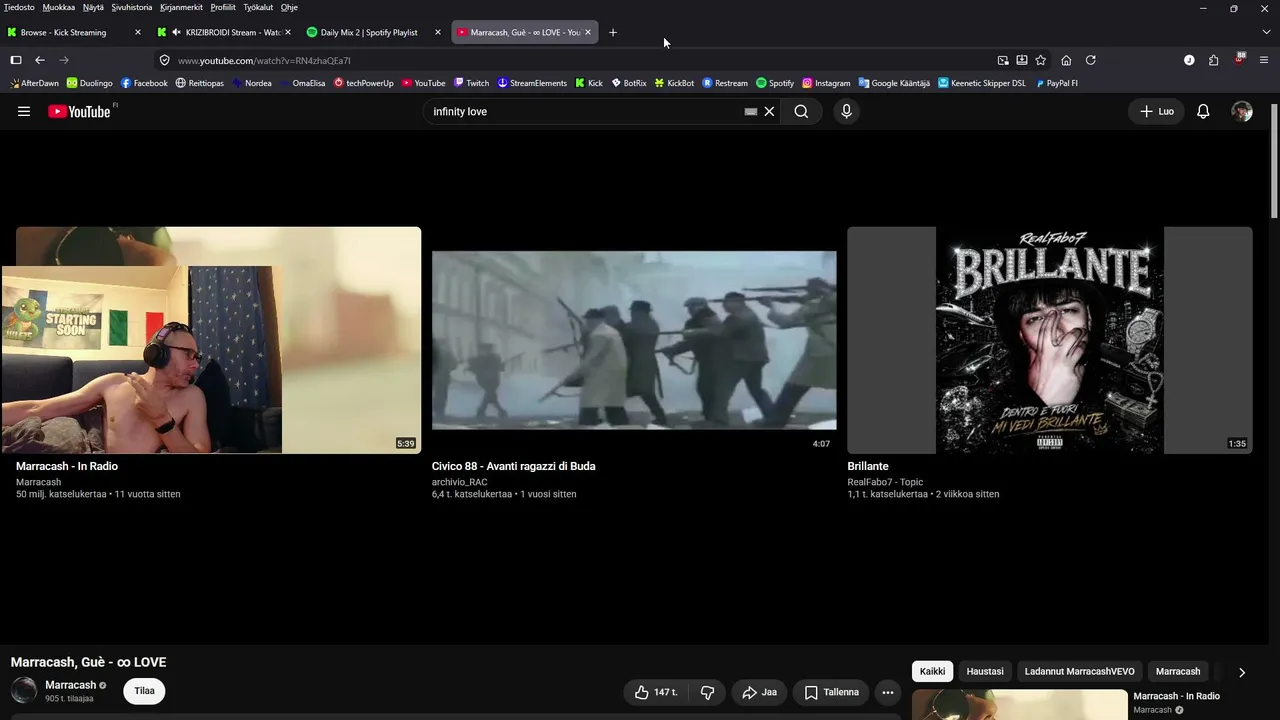Screen dimensions: 1280x720
Task: Toggle the browser sidebar button
Action: pyautogui.click(x=16, y=60)
